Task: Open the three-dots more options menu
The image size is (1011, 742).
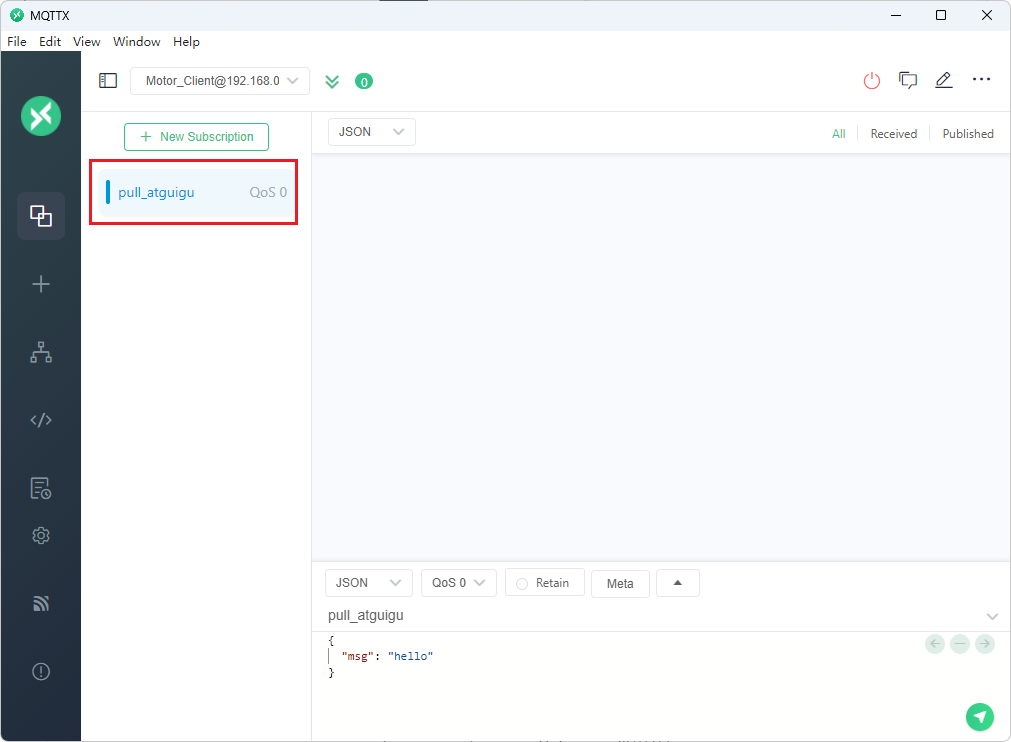Action: [981, 80]
